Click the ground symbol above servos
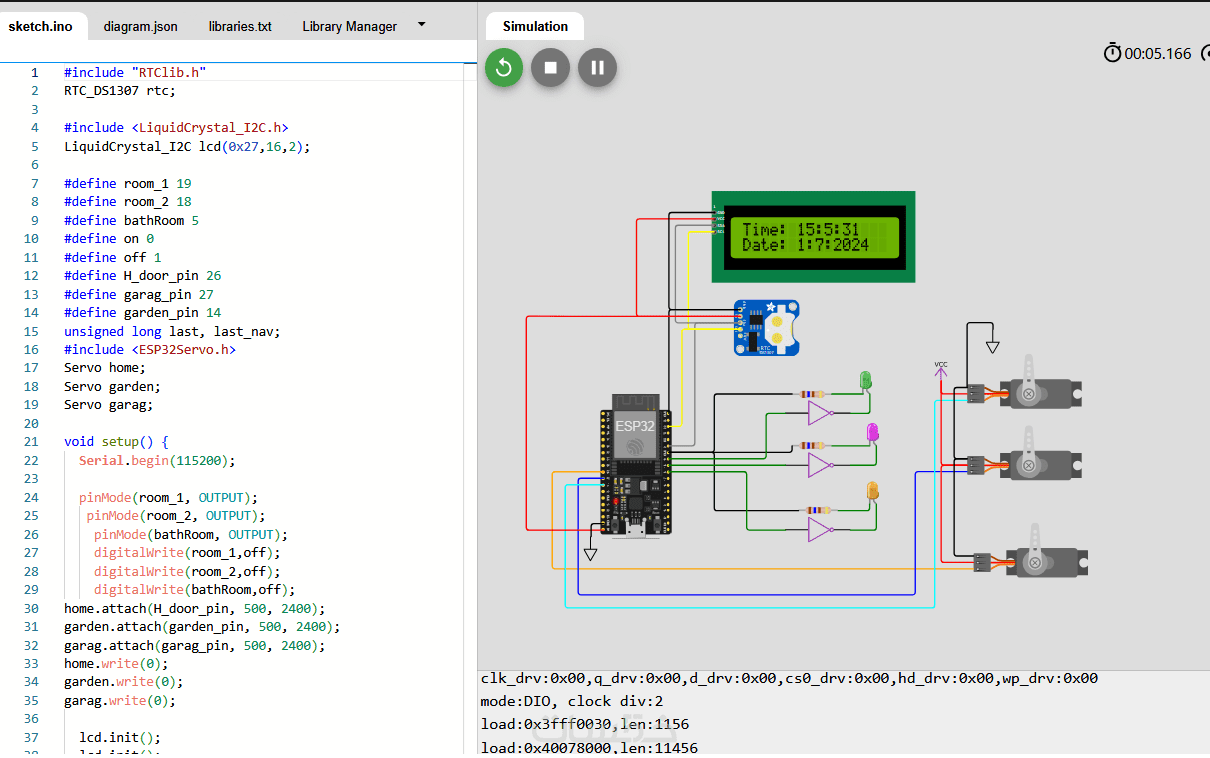1210x758 pixels. pos(992,347)
